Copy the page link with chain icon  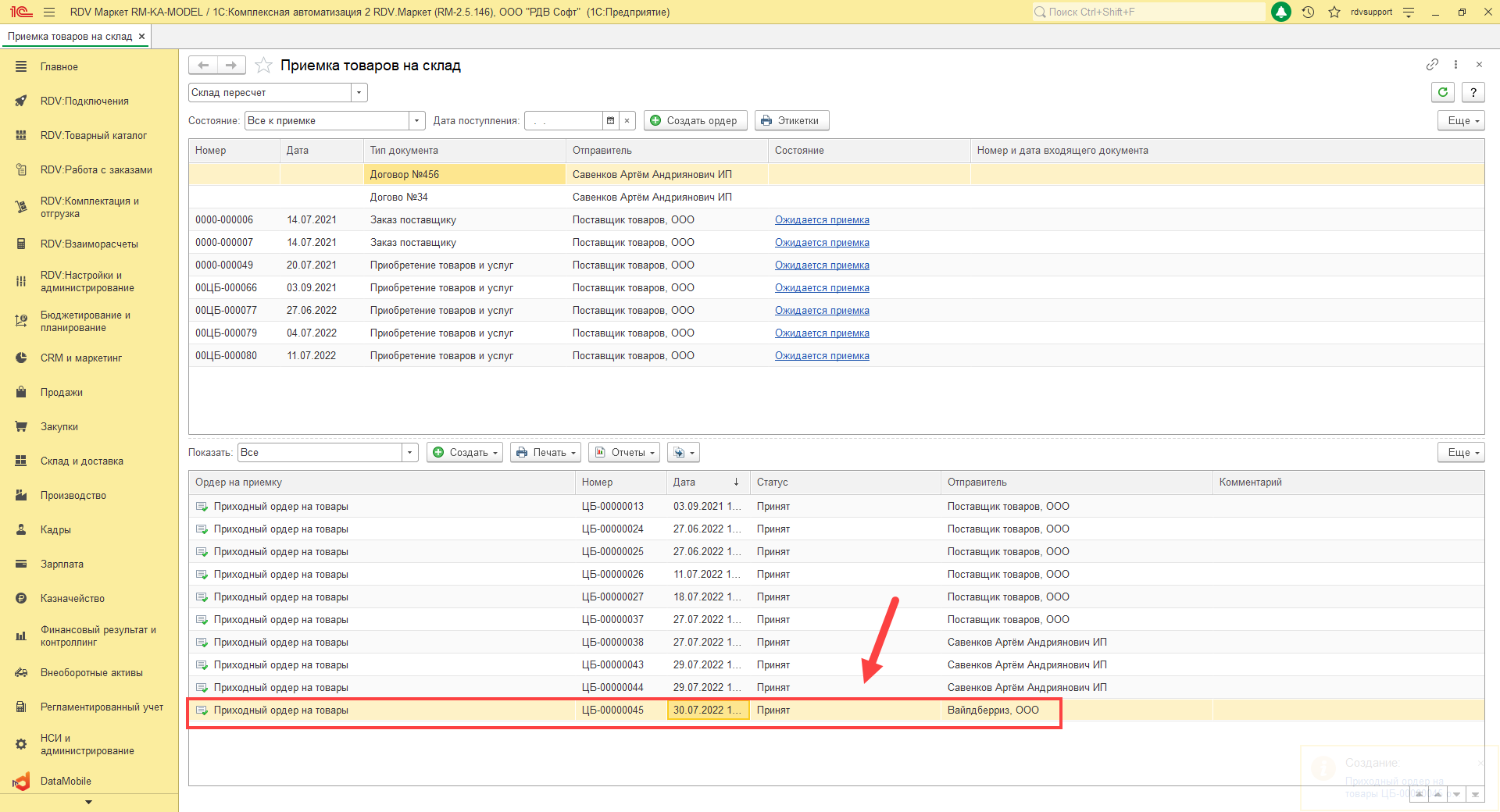1432,65
